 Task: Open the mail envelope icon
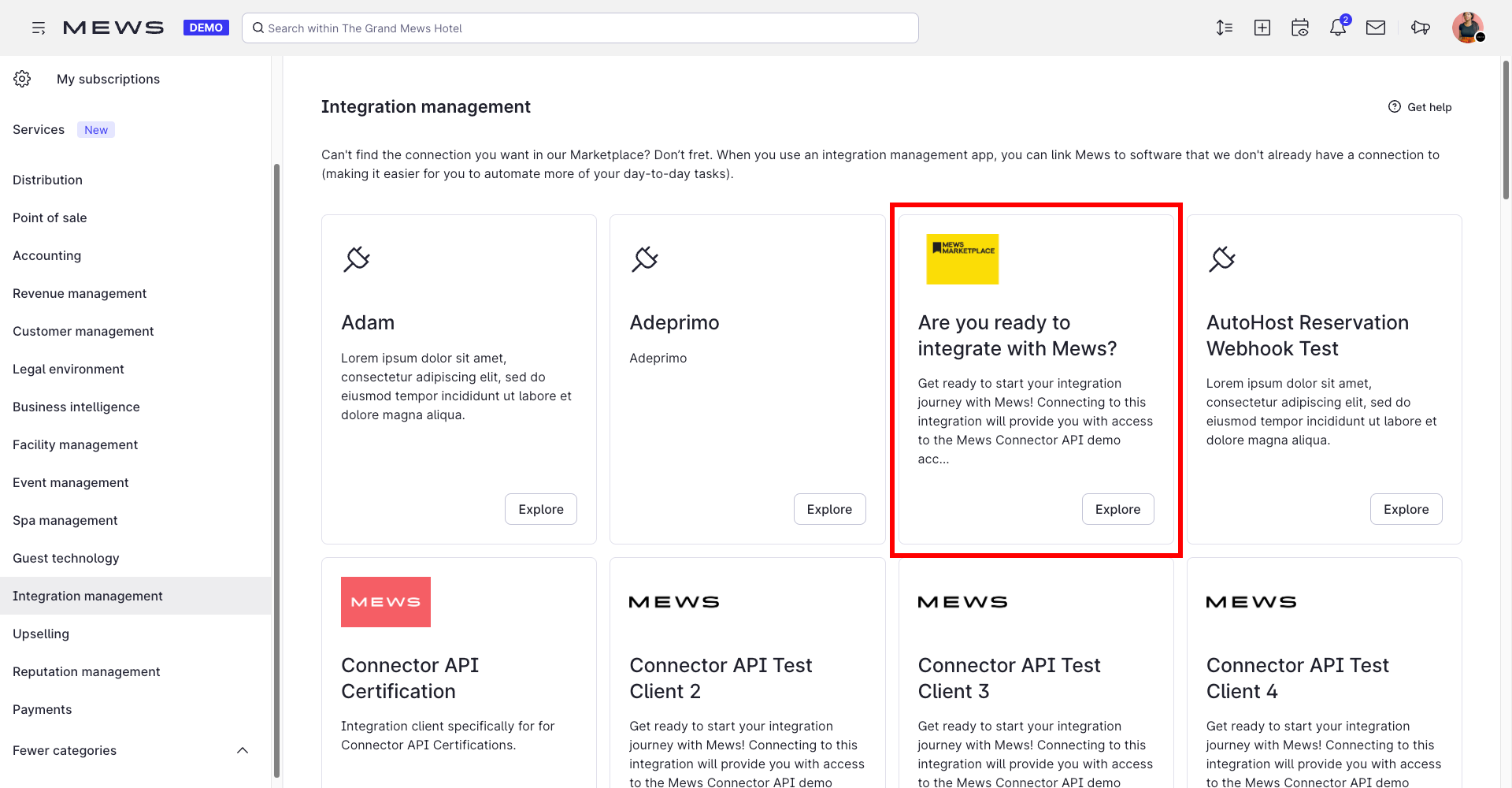[1375, 28]
